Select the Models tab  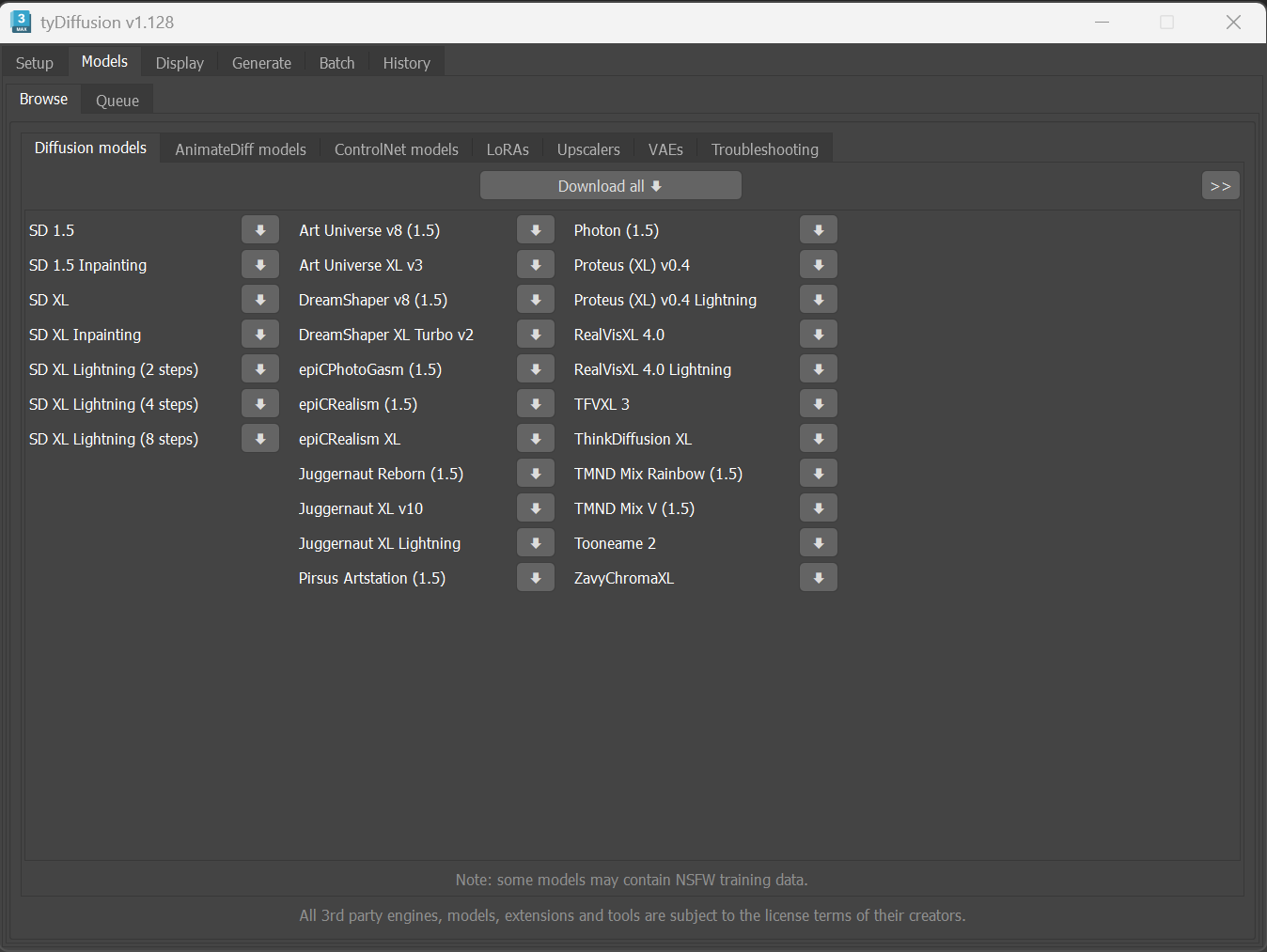click(x=104, y=61)
